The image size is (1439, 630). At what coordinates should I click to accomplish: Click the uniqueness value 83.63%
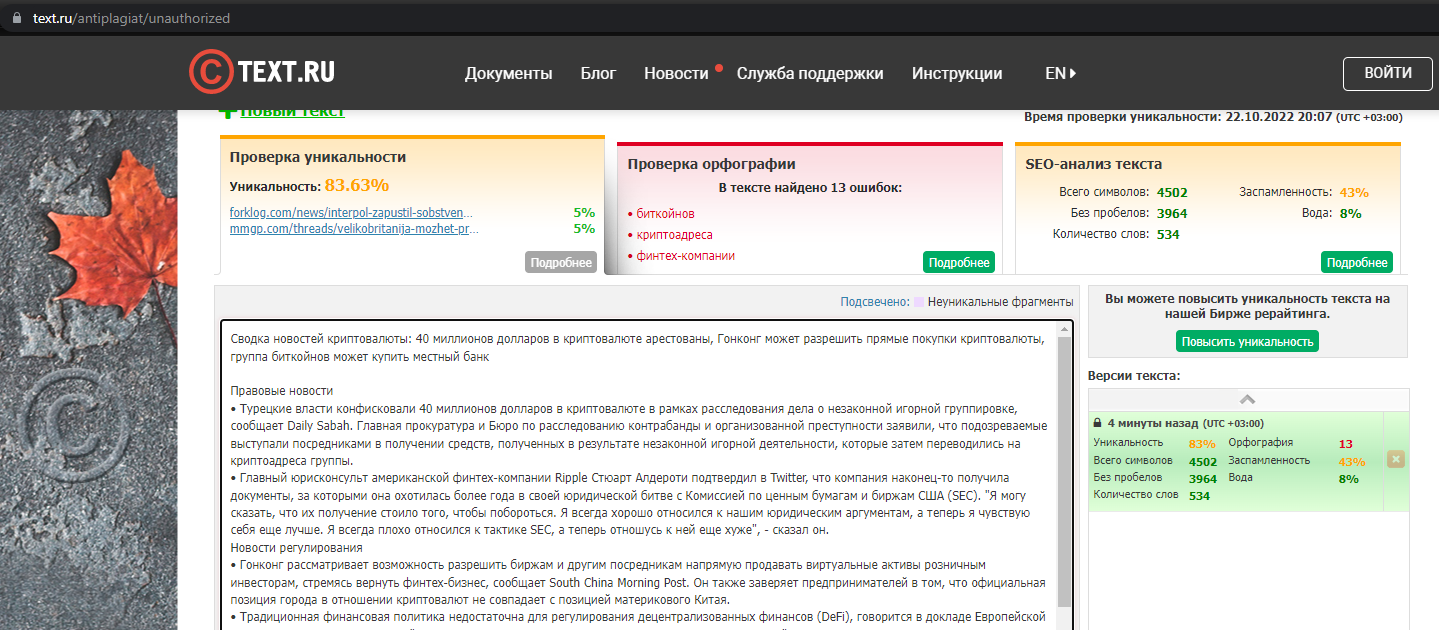(357, 186)
